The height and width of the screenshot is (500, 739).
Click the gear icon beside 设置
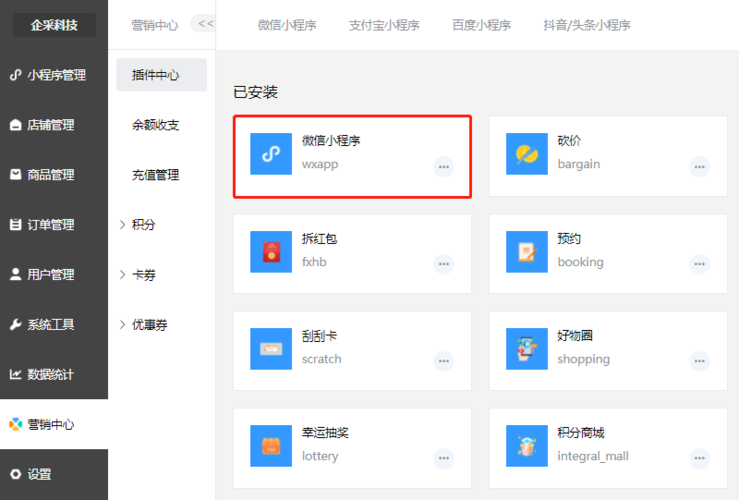point(16,474)
